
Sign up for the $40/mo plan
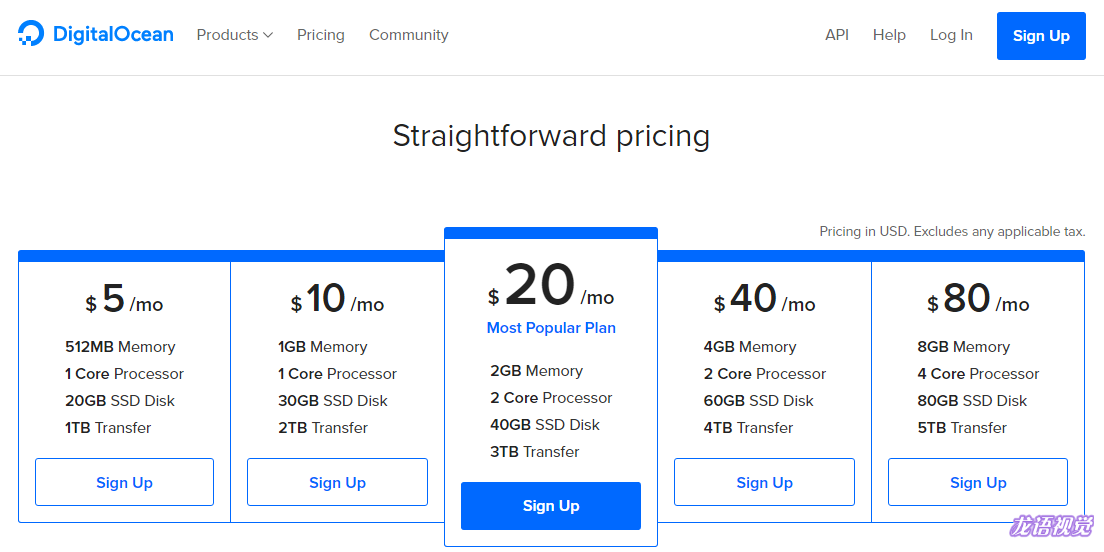[x=765, y=482]
